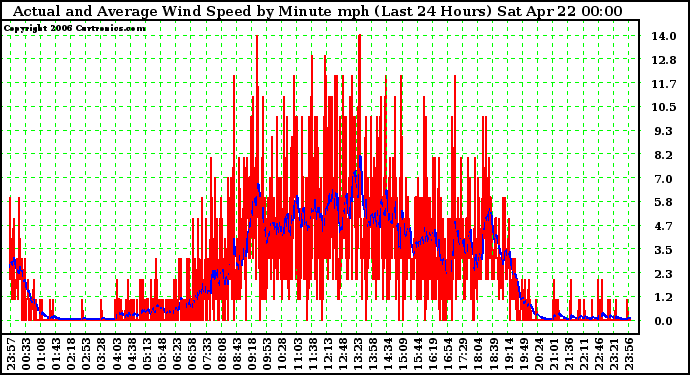Click the 01:43 time label
The width and height of the screenshot is (690, 375).
coord(56,353)
